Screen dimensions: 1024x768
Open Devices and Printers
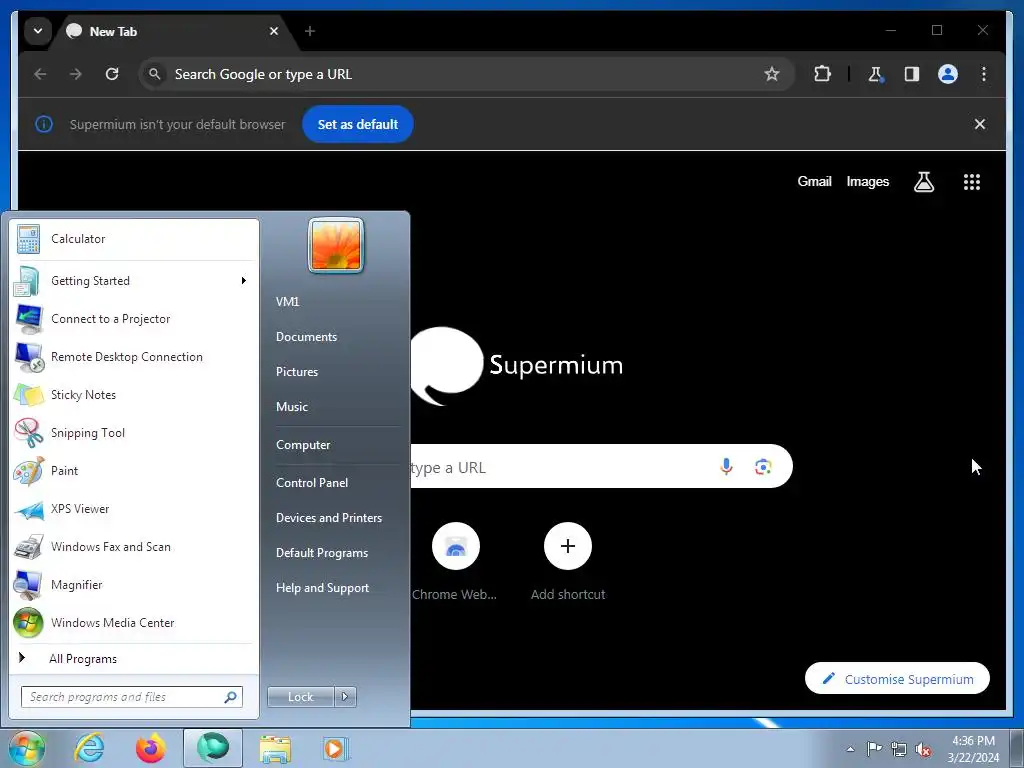pos(335,518)
